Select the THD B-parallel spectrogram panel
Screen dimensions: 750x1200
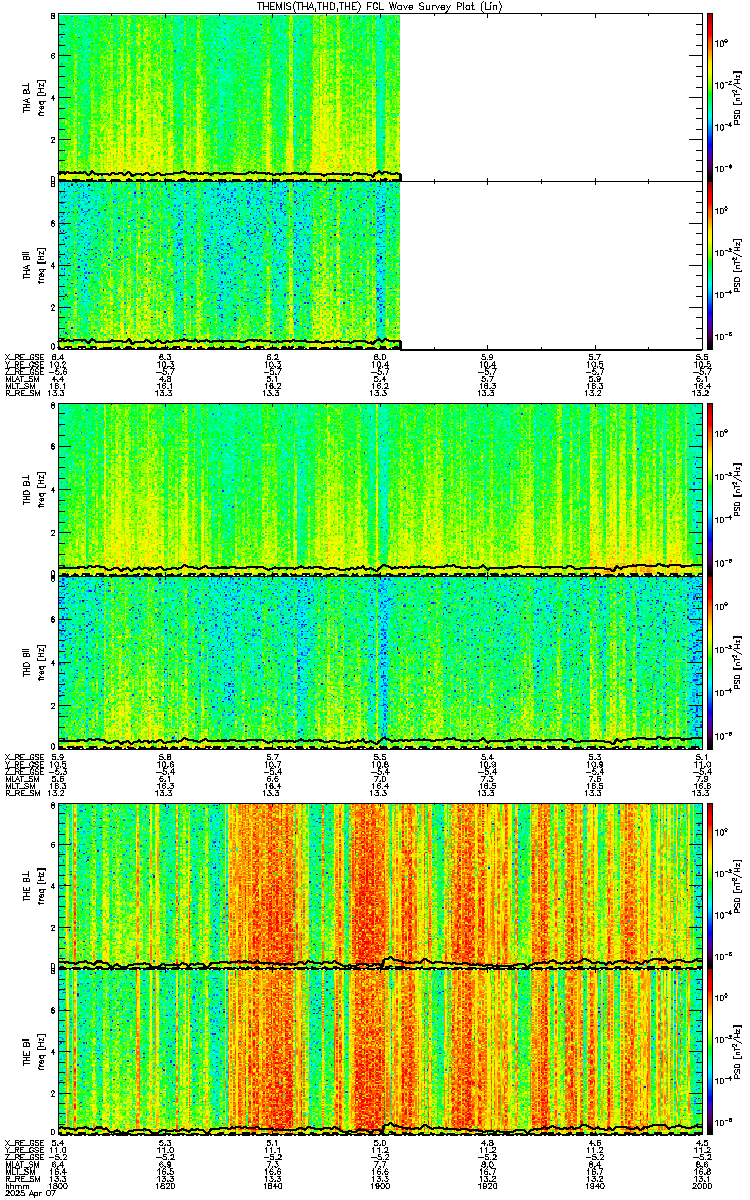pos(380,661)
